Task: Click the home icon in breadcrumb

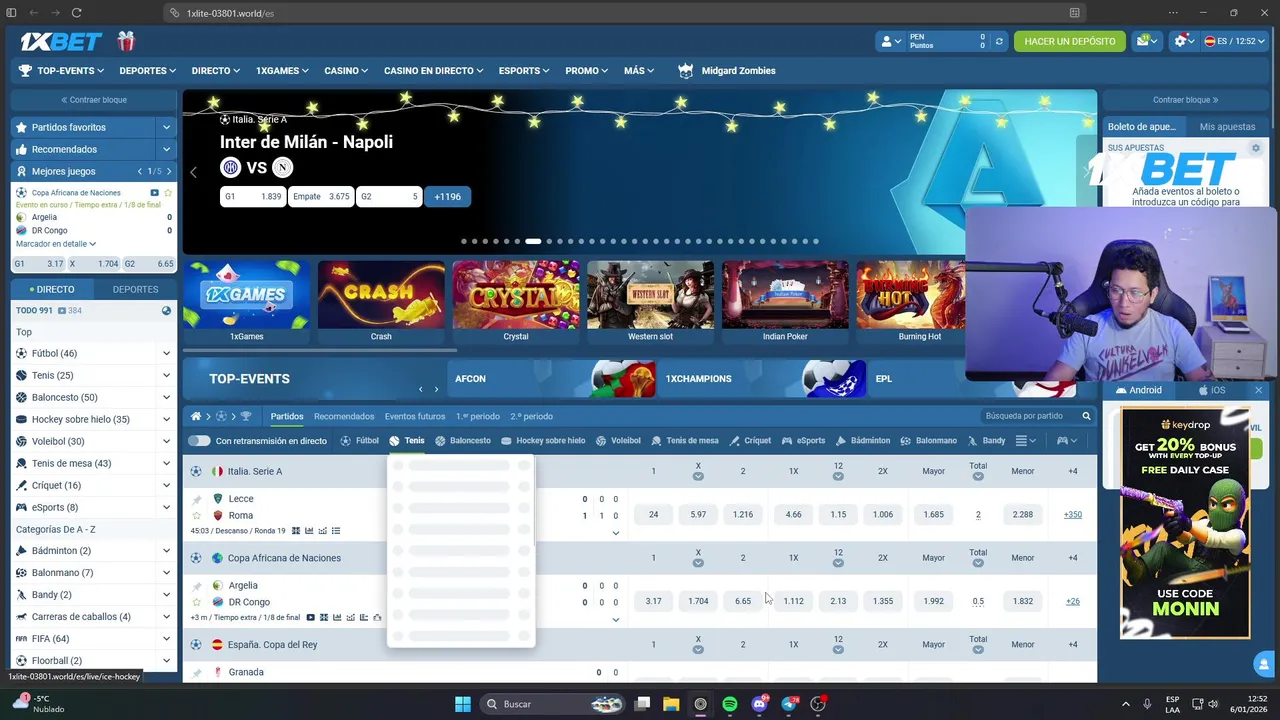Action: pyautogui.click(x=196, y=416)
